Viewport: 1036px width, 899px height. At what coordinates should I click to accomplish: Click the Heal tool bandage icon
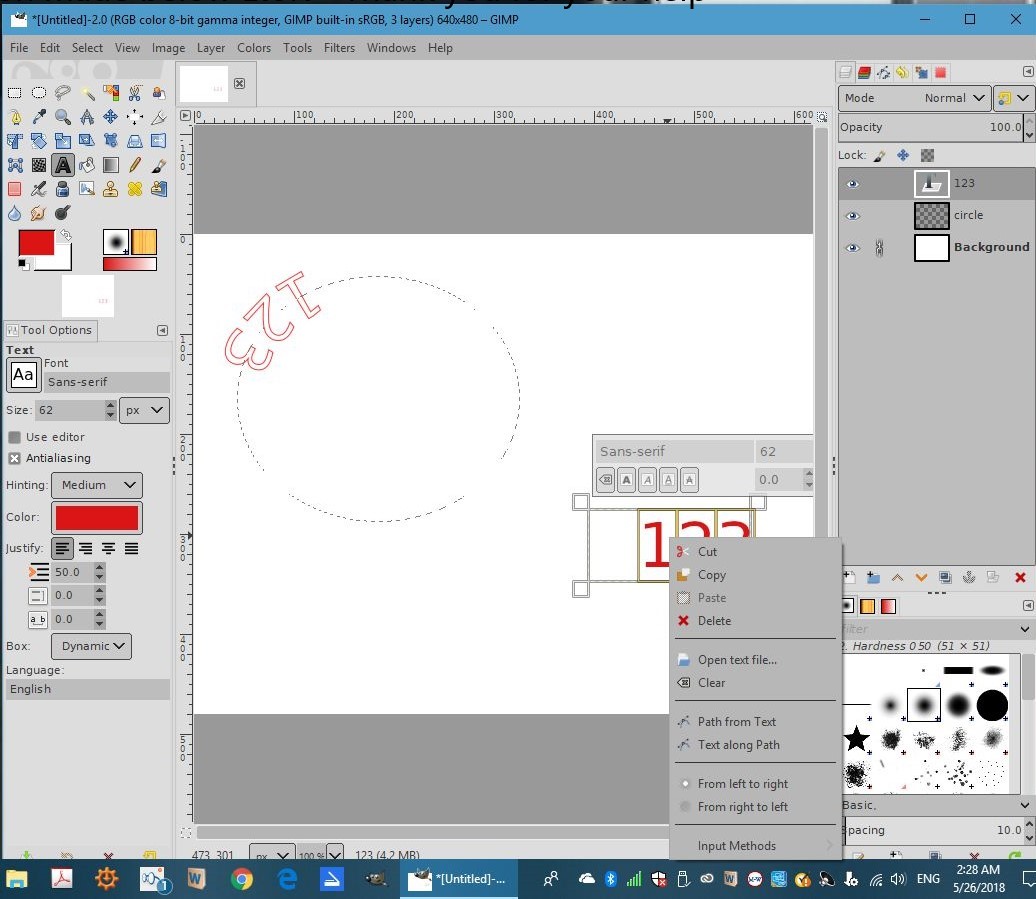pos(135,189)
